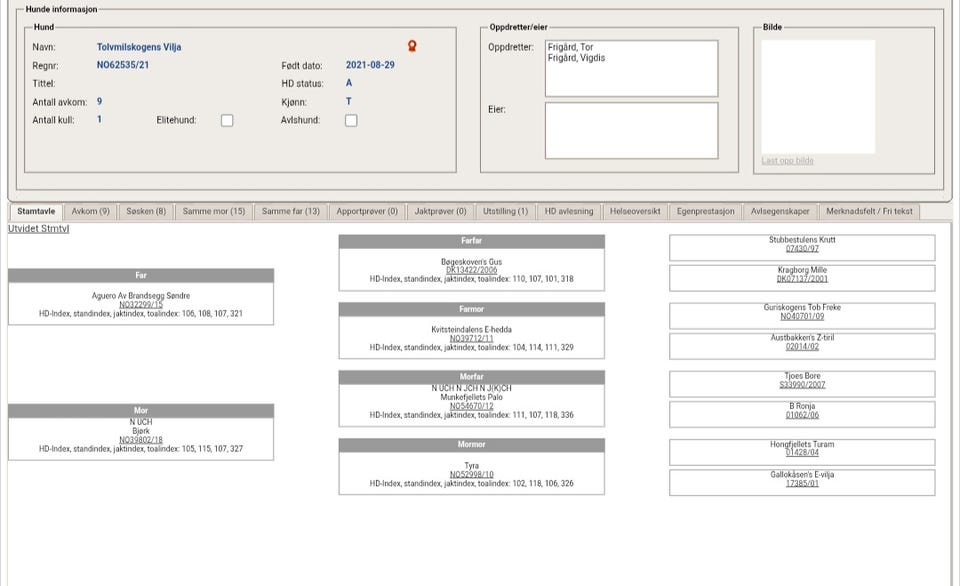Select the HD status value A

[349, 83]
